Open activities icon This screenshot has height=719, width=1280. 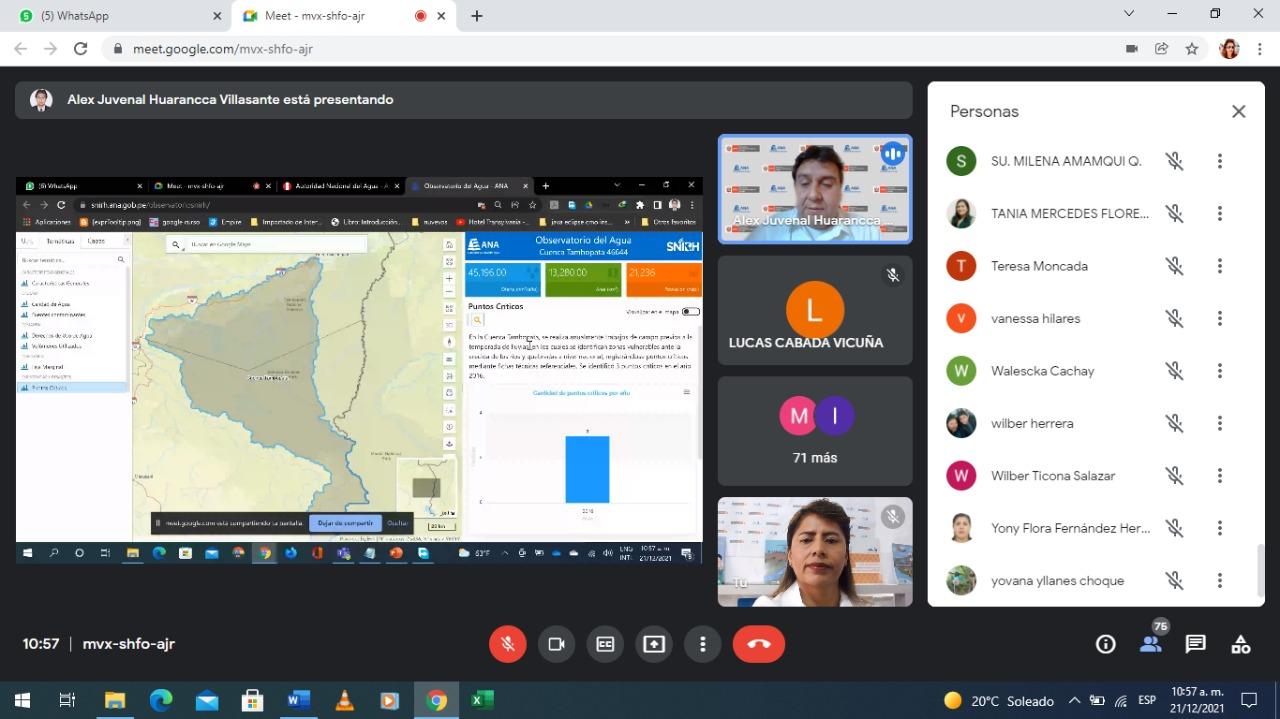click(1241, 644)
